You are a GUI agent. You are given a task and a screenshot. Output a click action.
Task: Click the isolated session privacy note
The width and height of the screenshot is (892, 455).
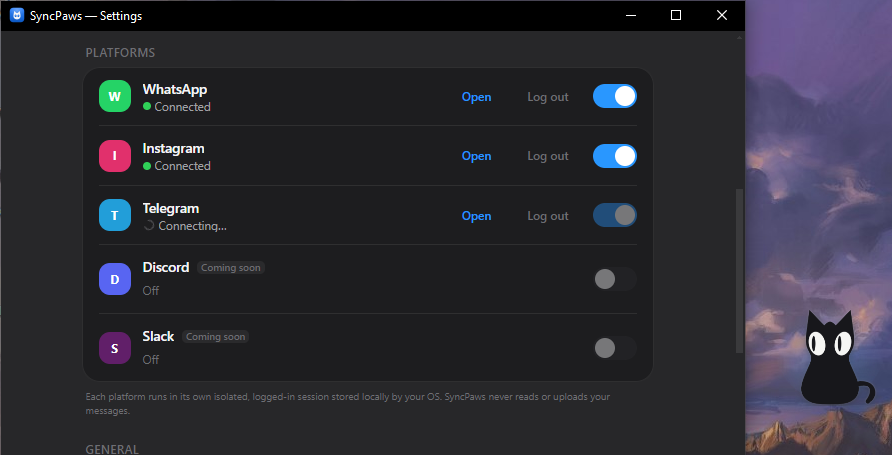(x=348, y=403)
